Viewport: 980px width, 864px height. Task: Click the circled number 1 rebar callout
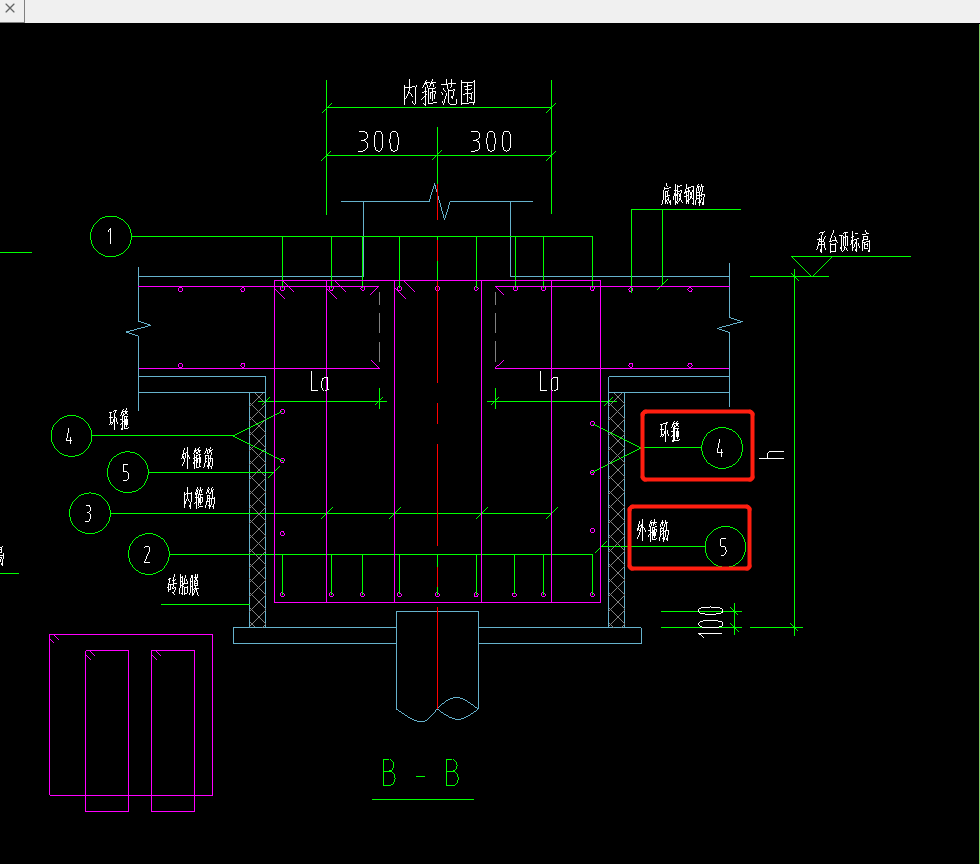click(111, 236)
